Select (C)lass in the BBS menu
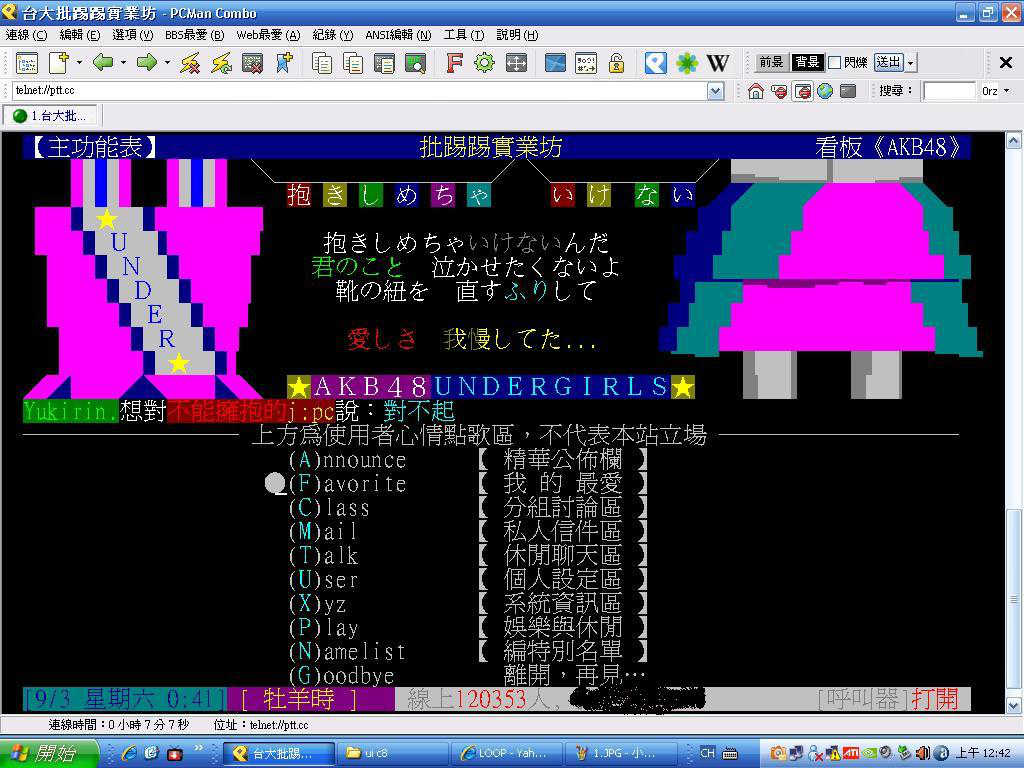This screenshot has height=768, width=1024. click(329, 507)
